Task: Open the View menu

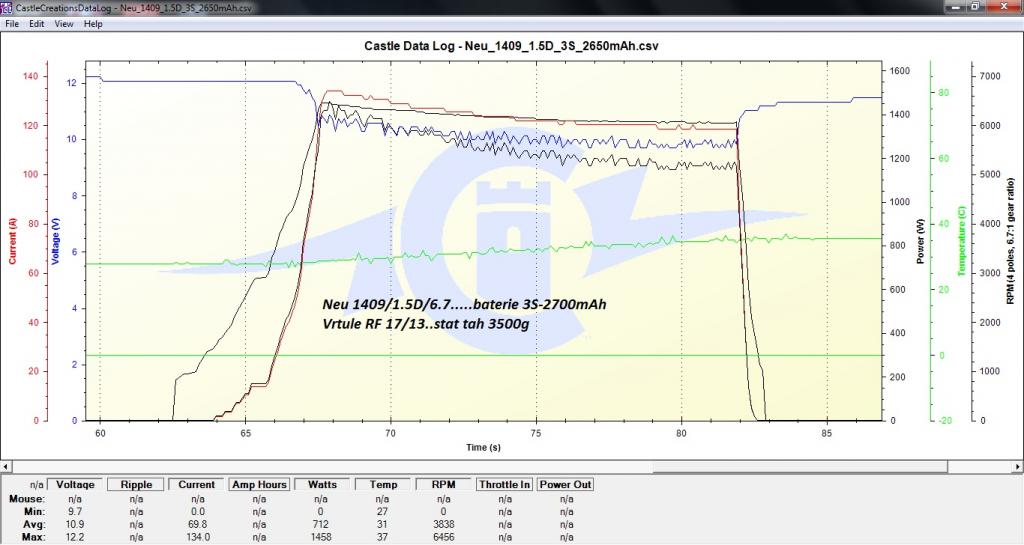Action: (x=64, y=23)
